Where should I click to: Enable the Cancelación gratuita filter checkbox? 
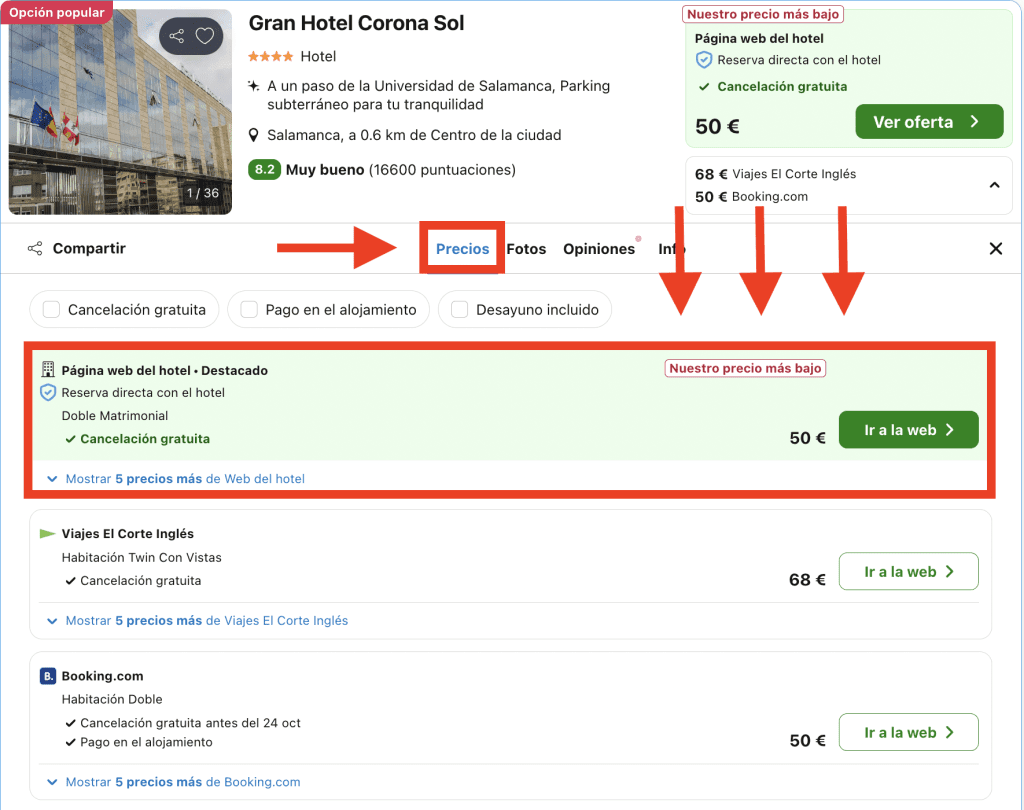click(52, 310)
